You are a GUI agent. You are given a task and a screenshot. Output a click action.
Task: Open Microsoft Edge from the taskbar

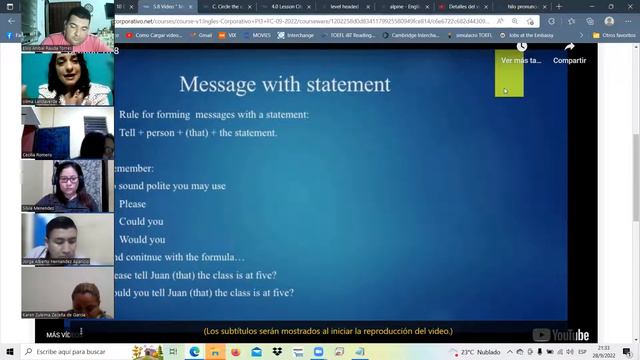(195, 351)
